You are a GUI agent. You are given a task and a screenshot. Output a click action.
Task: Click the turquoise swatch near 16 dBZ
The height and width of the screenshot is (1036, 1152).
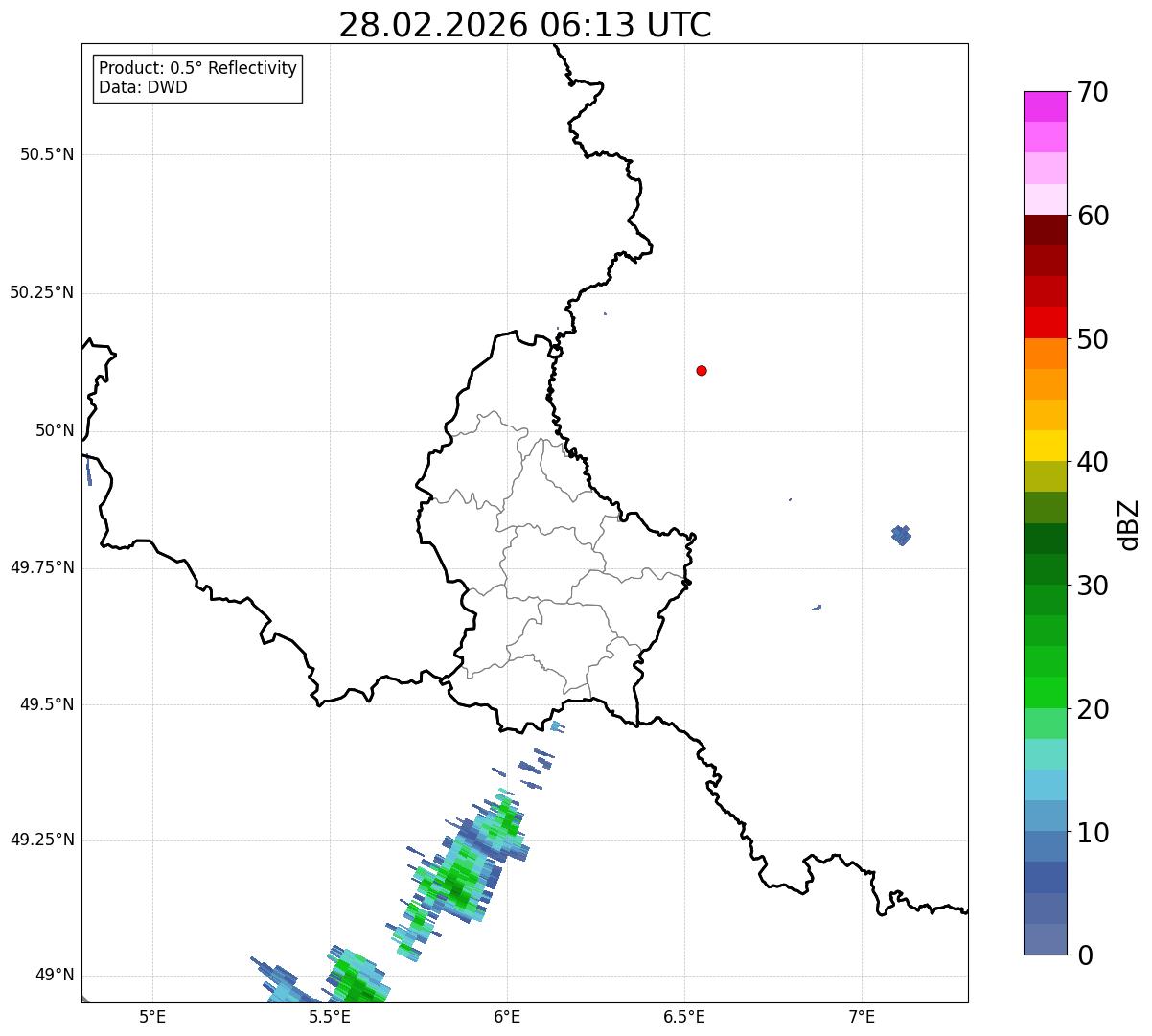(x=1045, y=754)
